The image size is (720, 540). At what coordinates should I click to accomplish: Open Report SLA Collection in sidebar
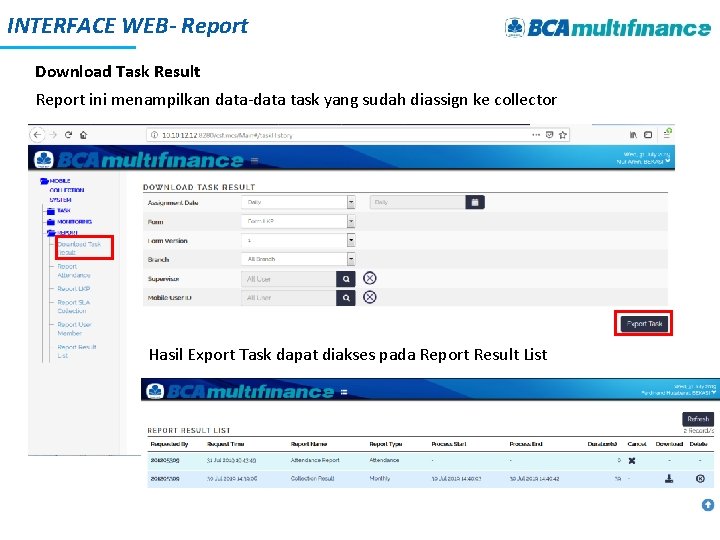[73, 306]
